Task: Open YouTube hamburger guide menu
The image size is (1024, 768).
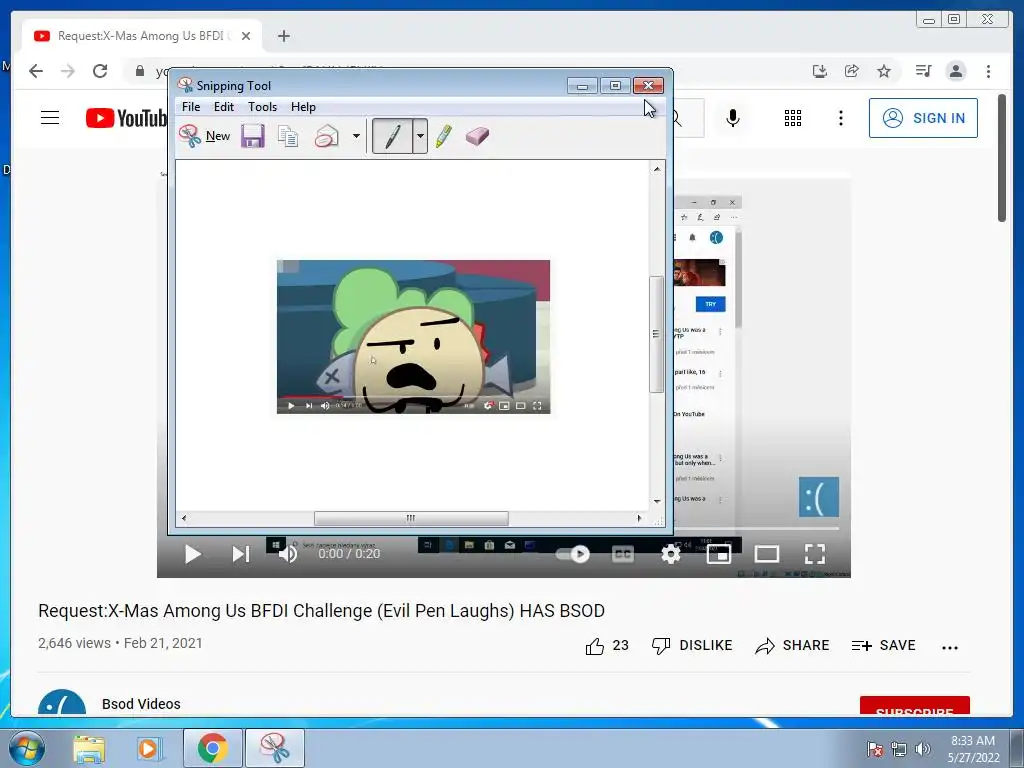Action: [x=50, y=118]
